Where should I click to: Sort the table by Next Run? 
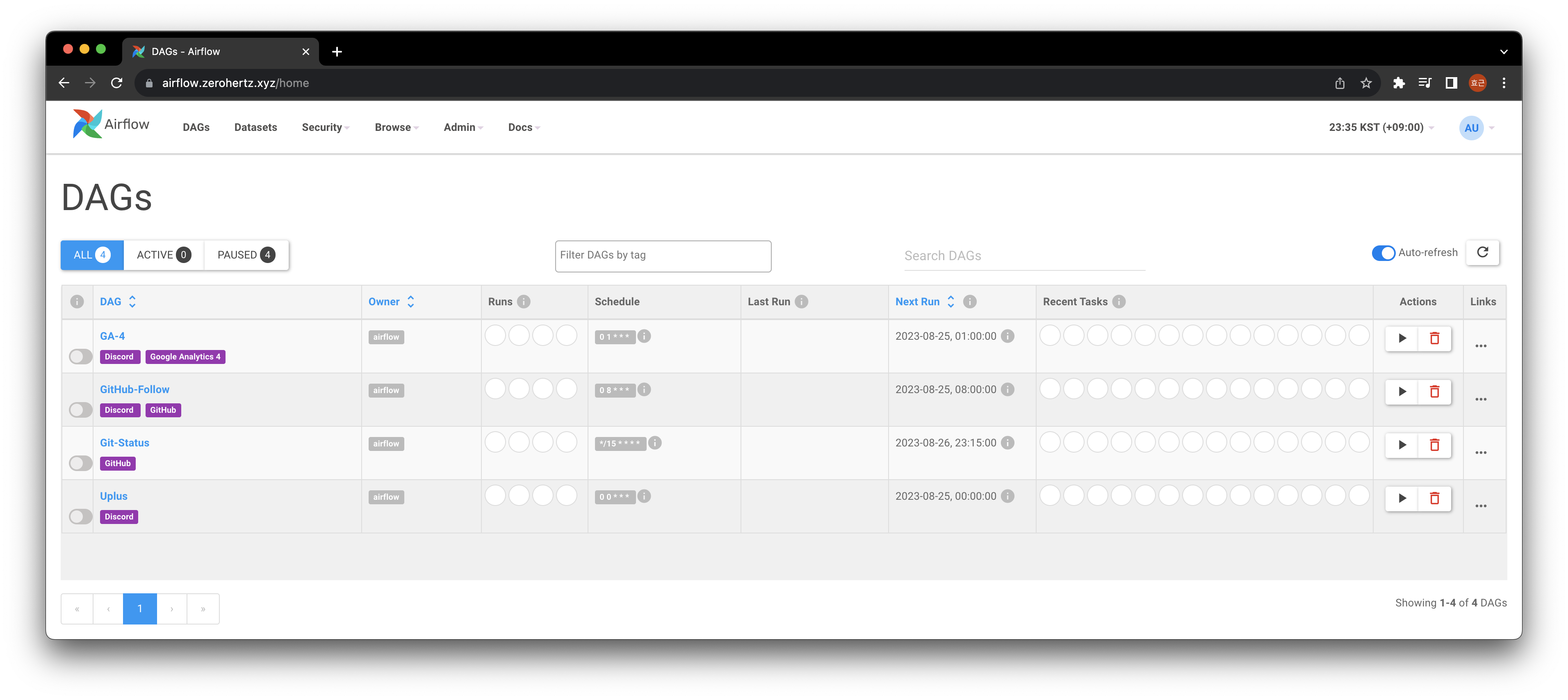pyautogui.click(x=925, y=302)
